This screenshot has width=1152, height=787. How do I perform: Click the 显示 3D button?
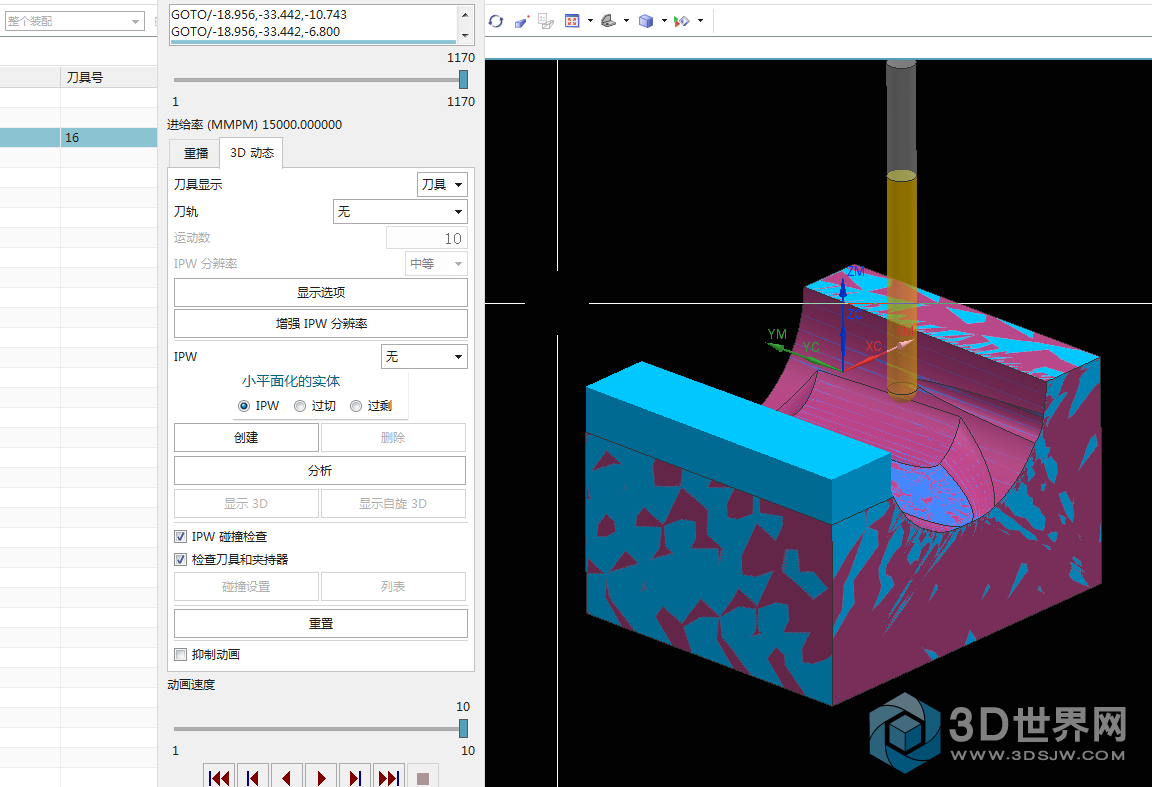click(246, 503)
